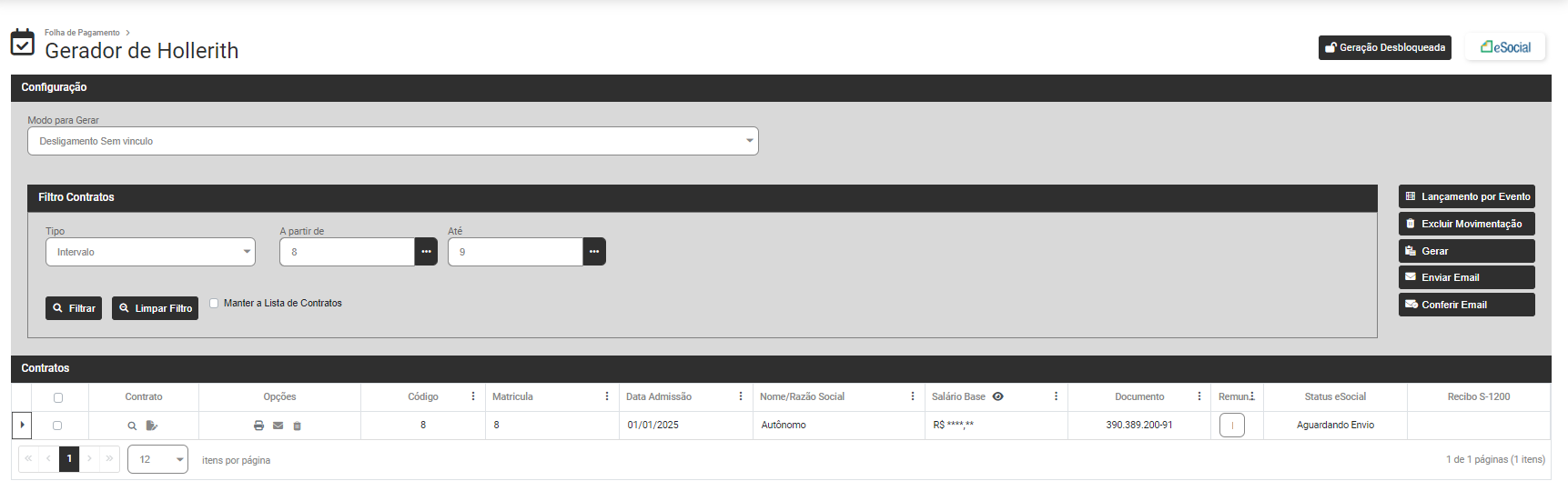This screenshot has width=1568, height=491.
Task: Open the eSocial button
Action: (1505, 47)
